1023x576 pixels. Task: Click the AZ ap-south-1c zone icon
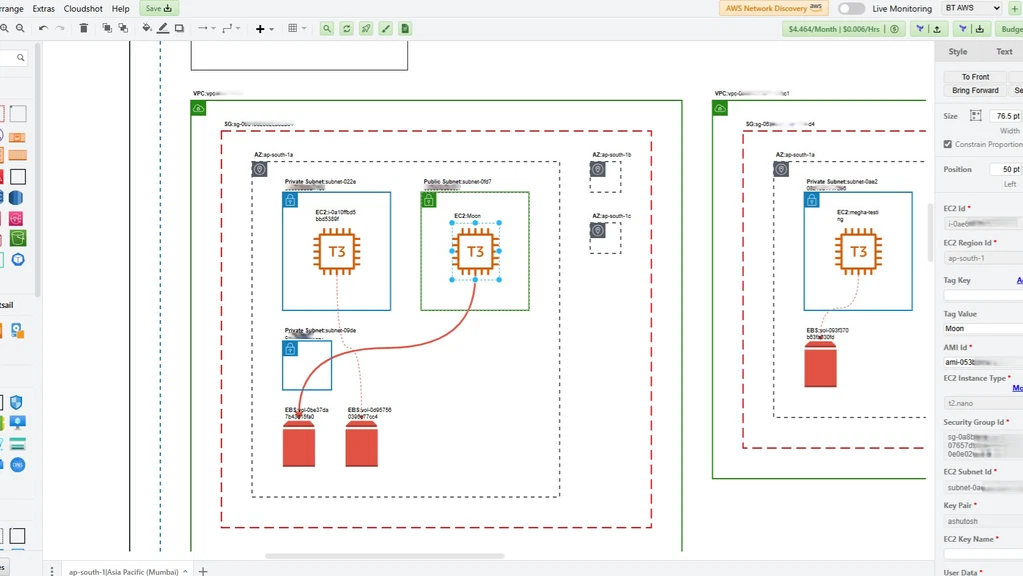[598, 230]
